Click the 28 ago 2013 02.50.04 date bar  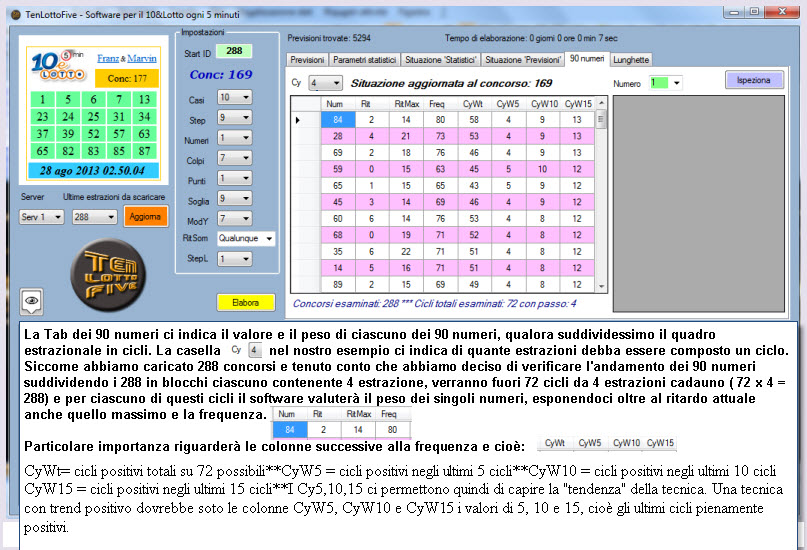(x=93, y=170)
